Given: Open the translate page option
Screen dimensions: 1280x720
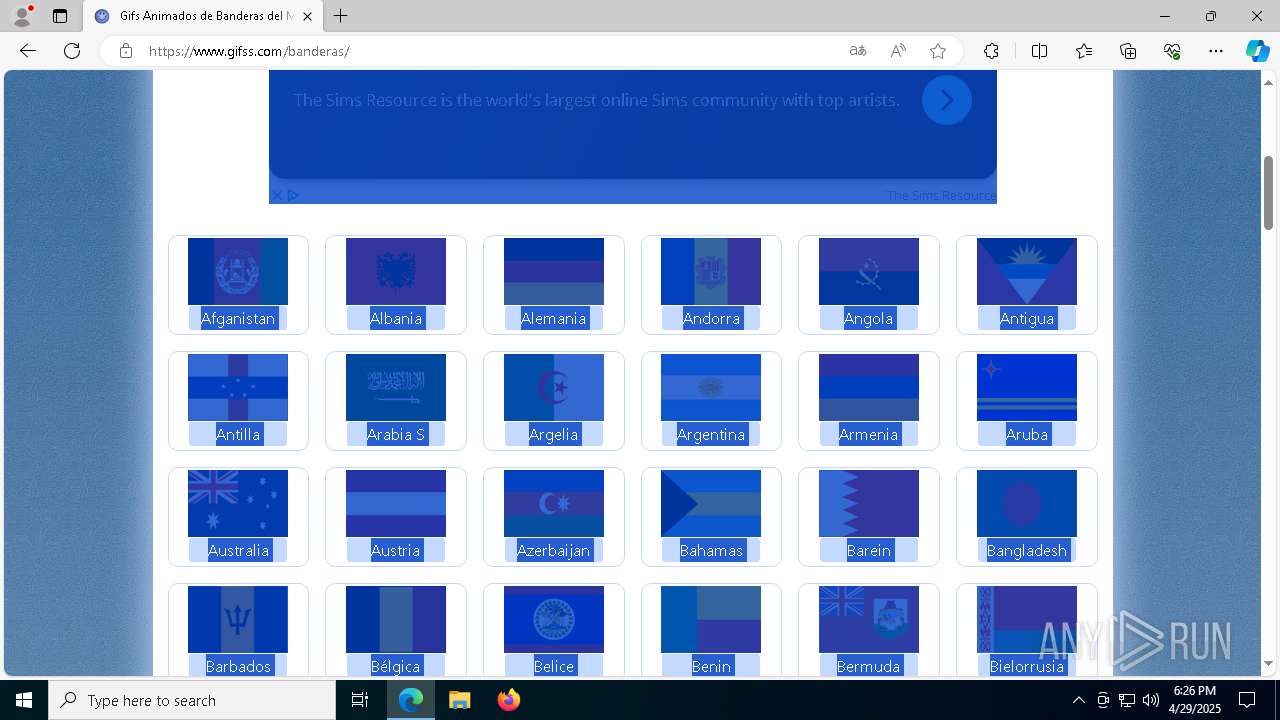Looking at the screenshot, I should pyautogui.click(x=858, y=51).
